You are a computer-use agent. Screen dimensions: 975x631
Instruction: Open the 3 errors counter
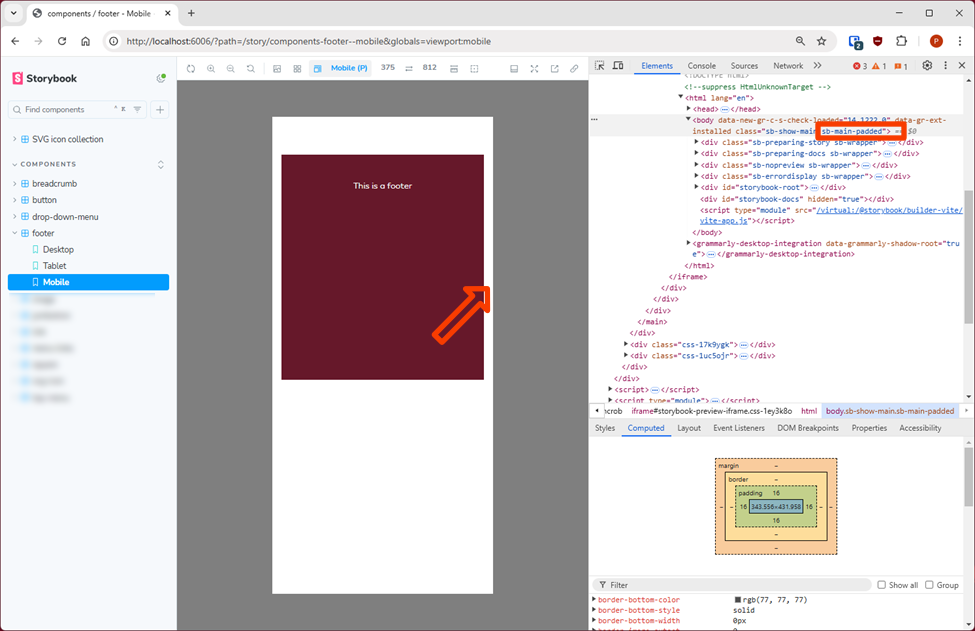pyautogui.click(x=860, y=66)
